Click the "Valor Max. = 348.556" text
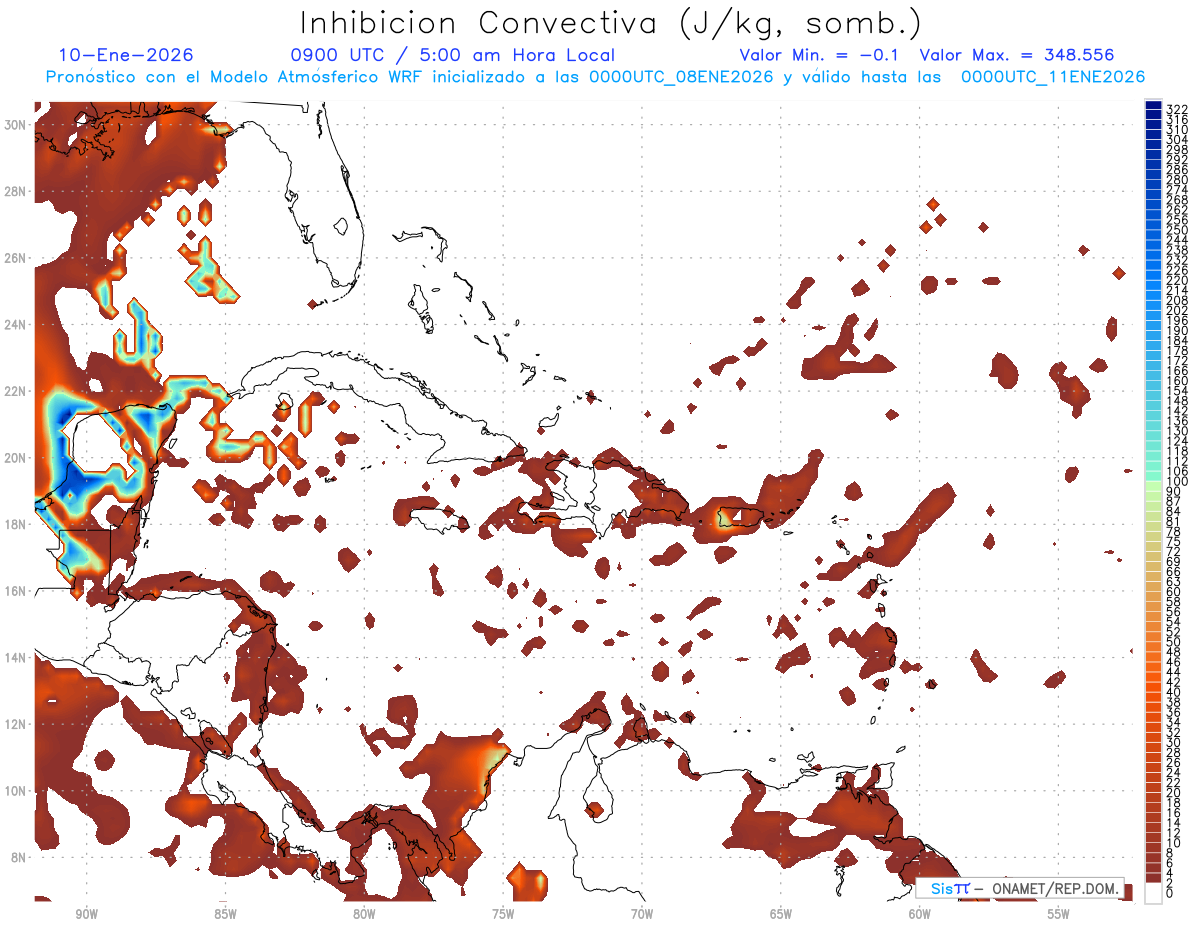This screenshot has width=1200, height=927. 1016,55
